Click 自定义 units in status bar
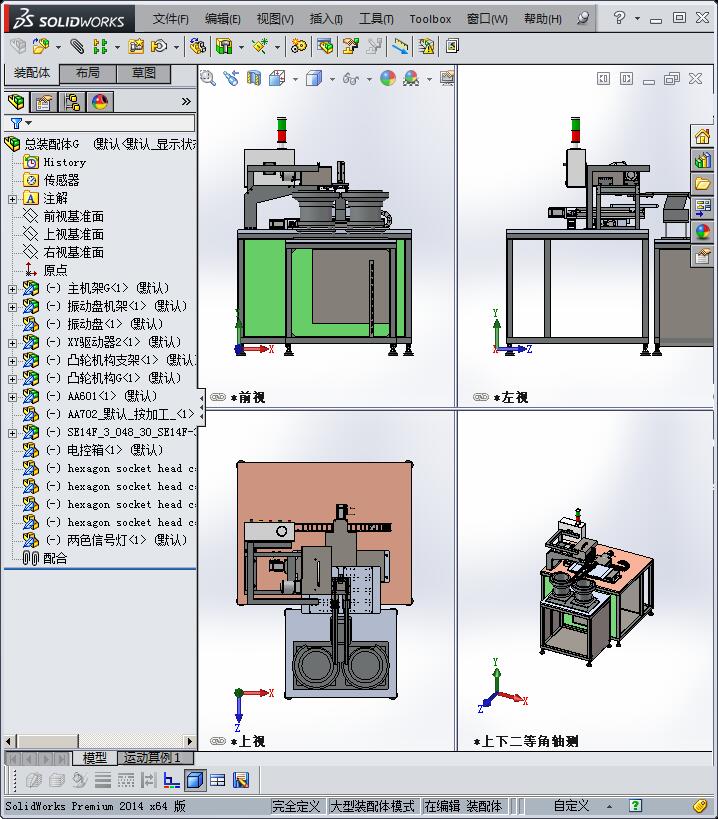This screenshot has height=819, width=718. point(571,806)
